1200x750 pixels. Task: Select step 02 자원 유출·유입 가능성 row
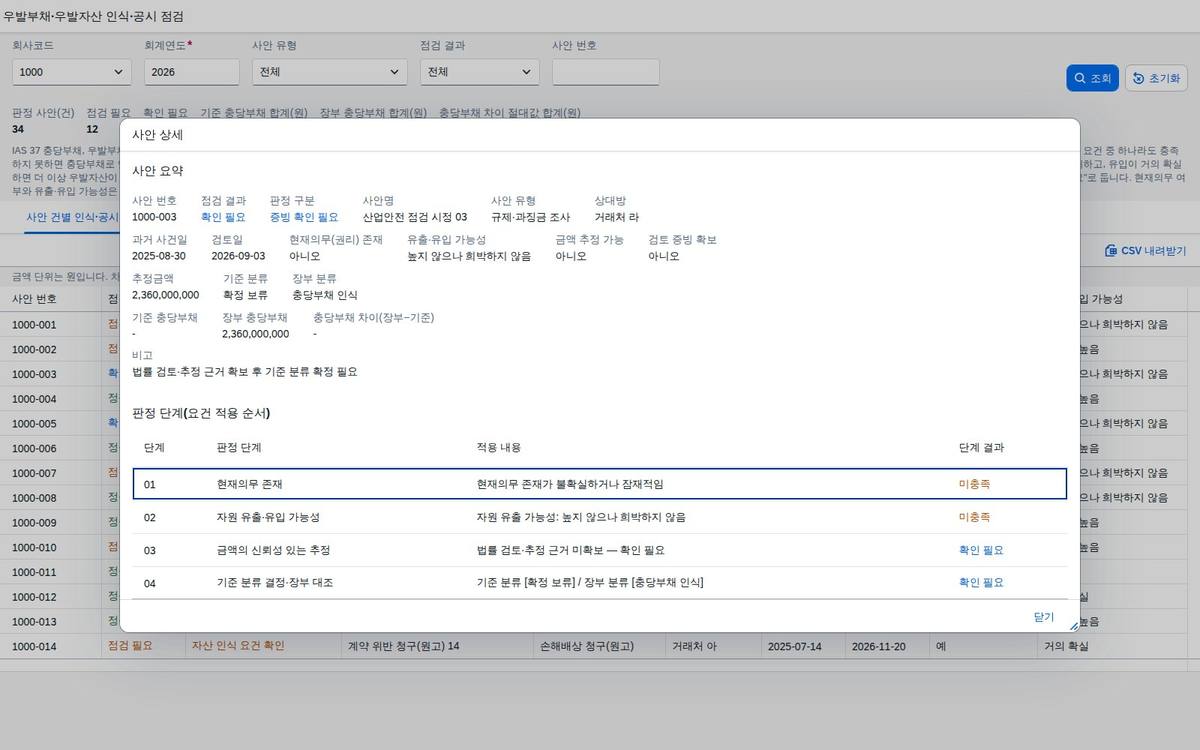pos(600,517)
